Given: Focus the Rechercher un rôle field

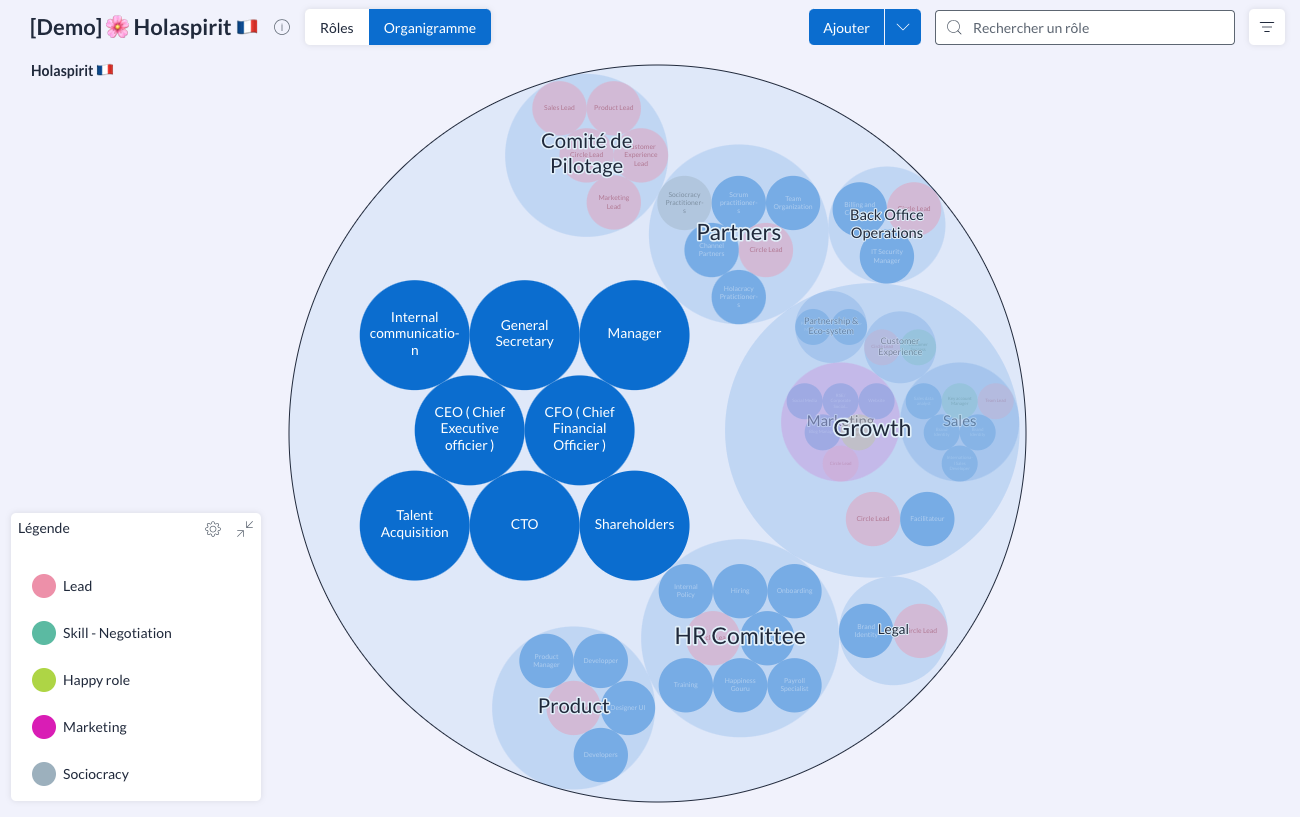Looking at the screenshot, I should (x=1085, y=27).
